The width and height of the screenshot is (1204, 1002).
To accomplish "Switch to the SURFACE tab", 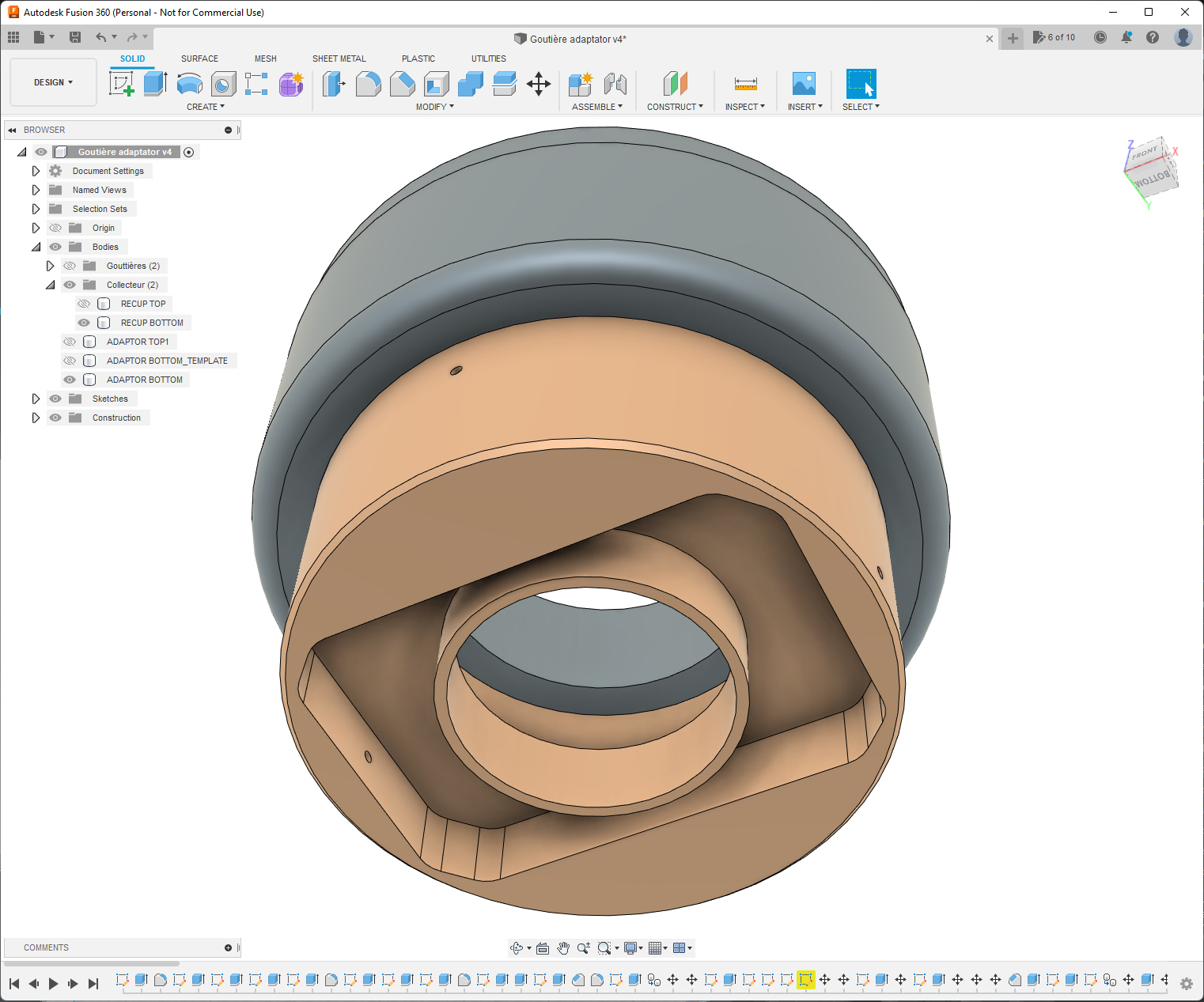I will [199, 59].
